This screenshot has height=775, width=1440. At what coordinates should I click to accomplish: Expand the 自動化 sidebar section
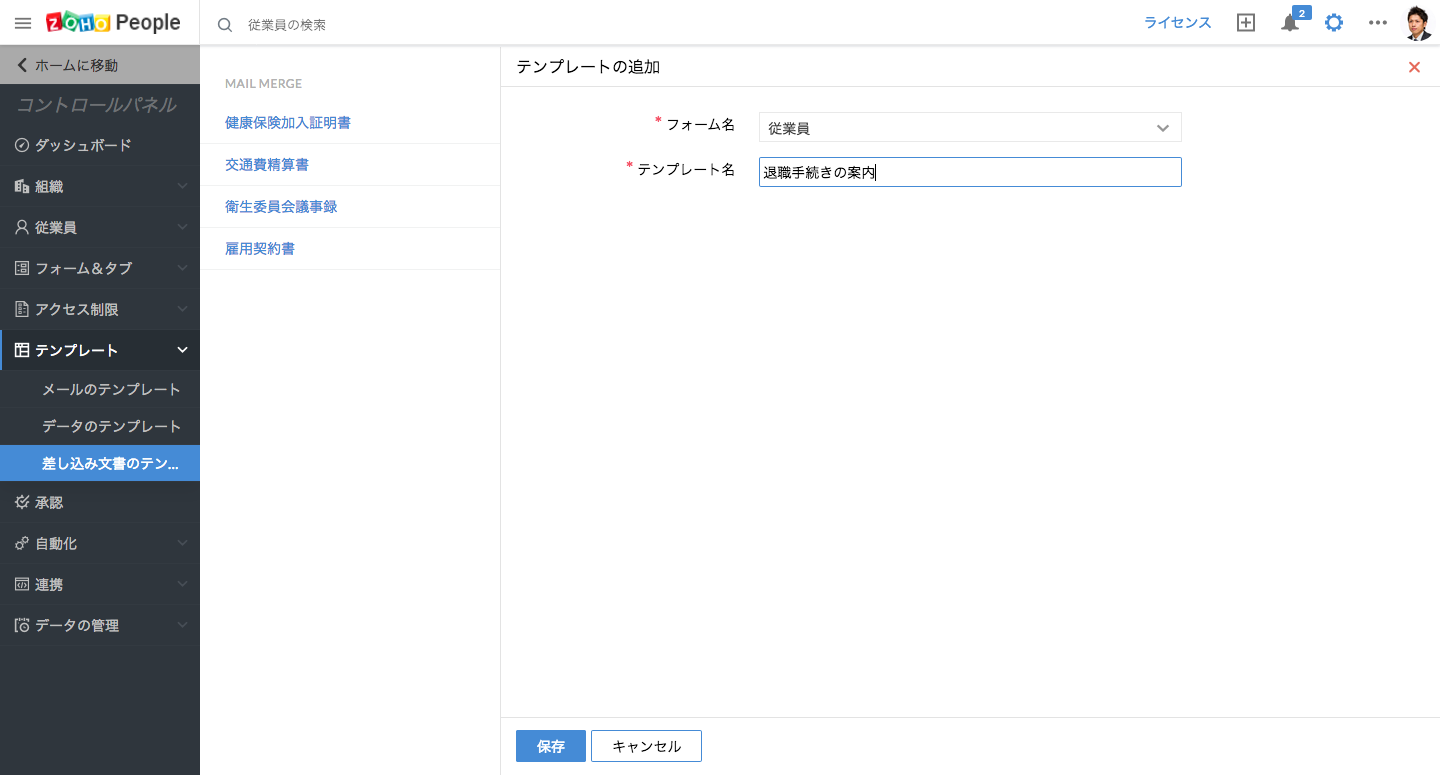[100, 543]
